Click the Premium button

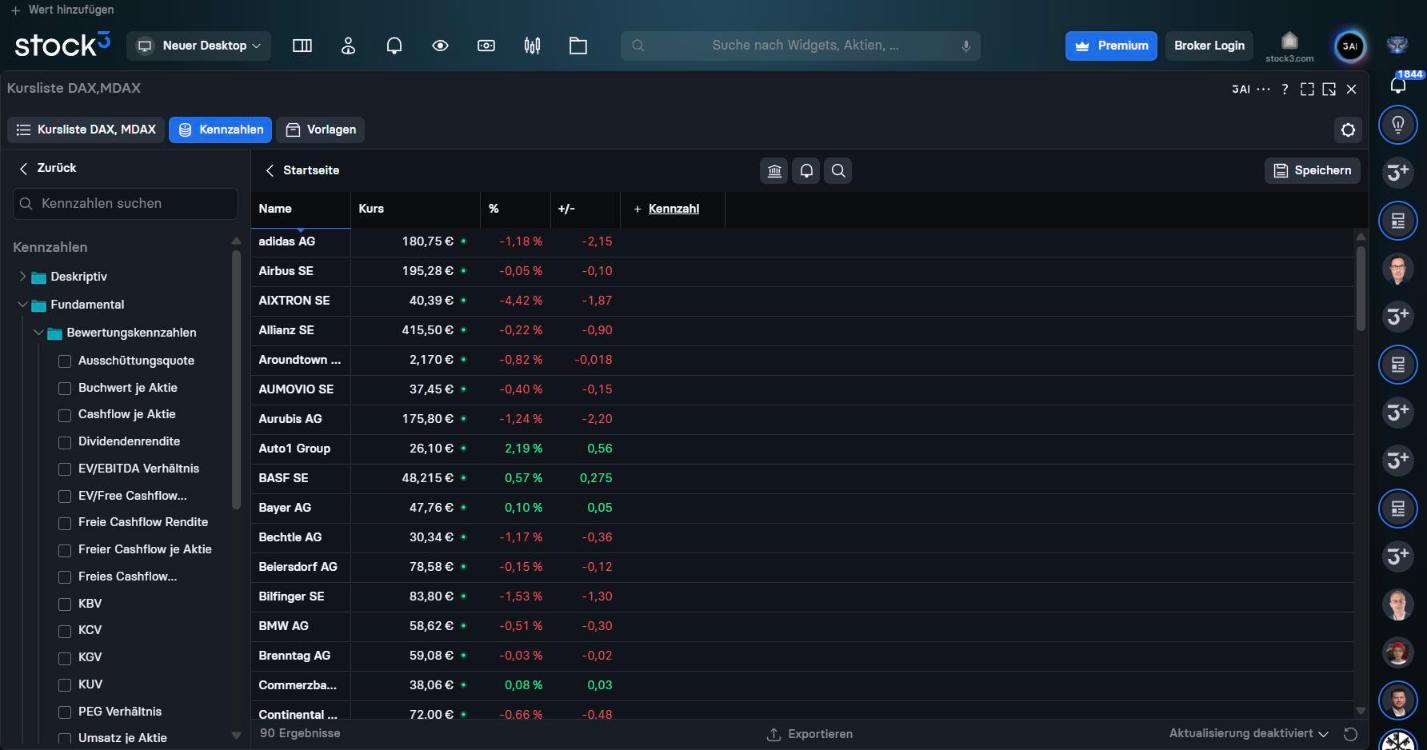pyautogui.click(x=1111, y=46)
